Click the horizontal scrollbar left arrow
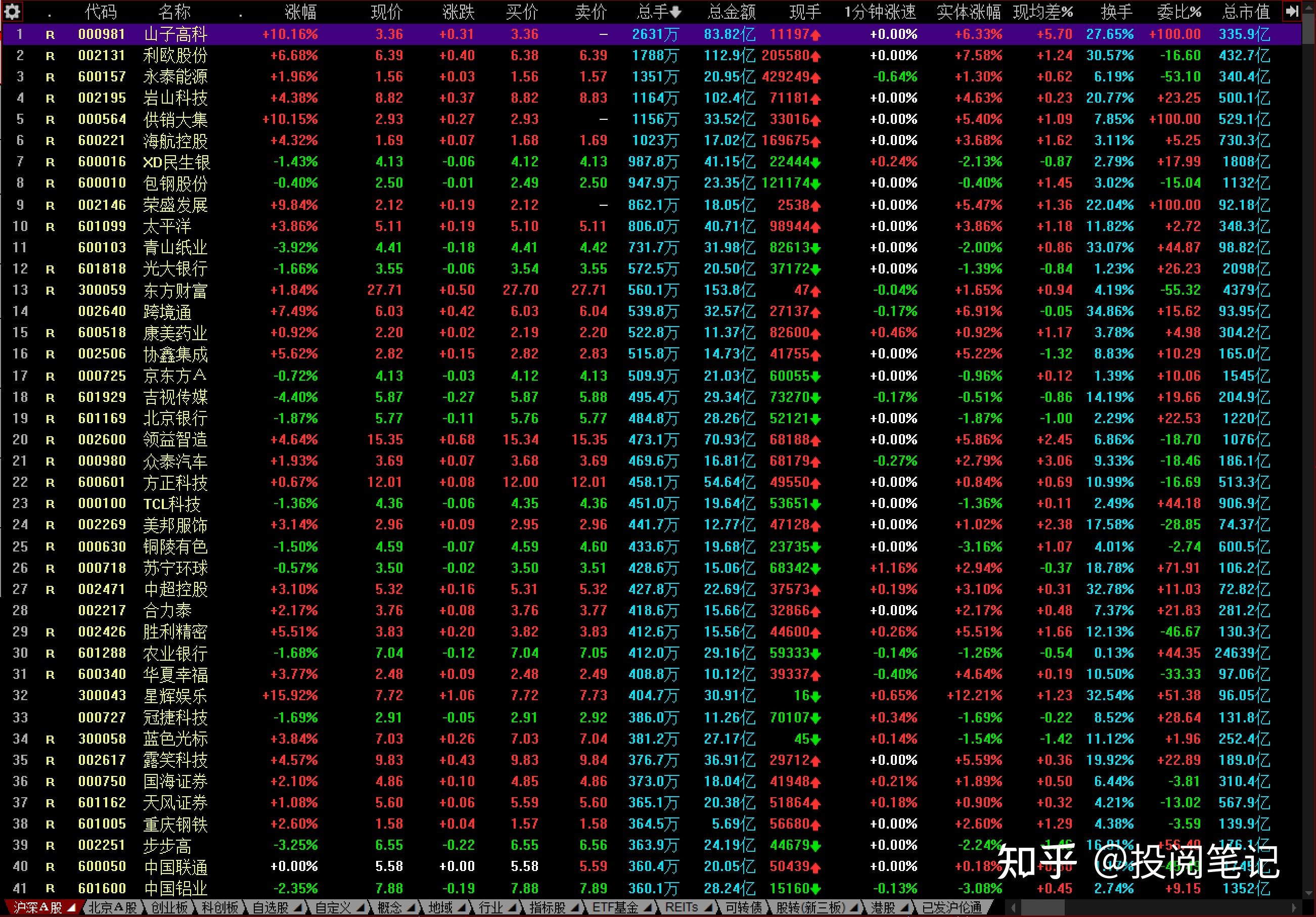The width and height of the screenshot is (1316, 917). (1014, 908)
